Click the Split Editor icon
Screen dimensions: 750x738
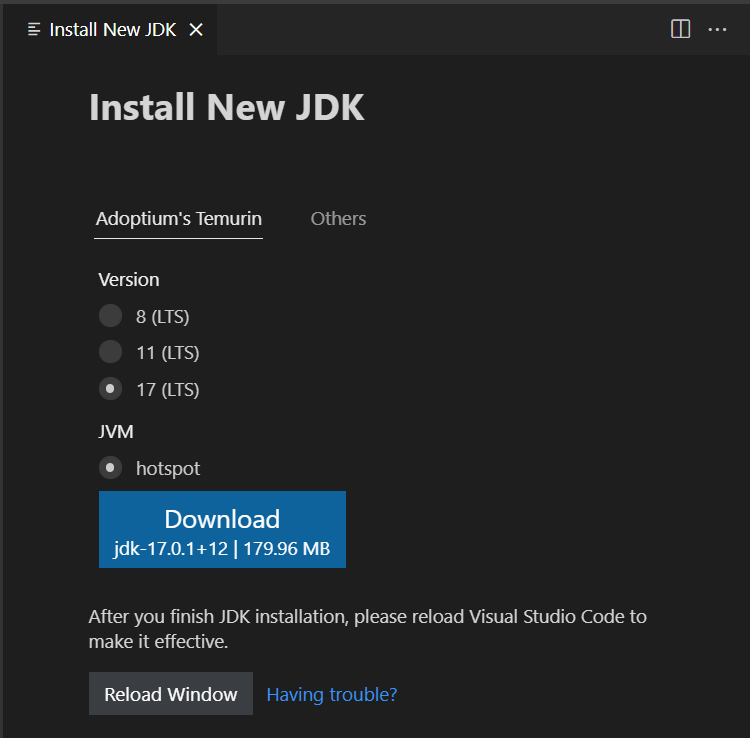click(680, 30)
